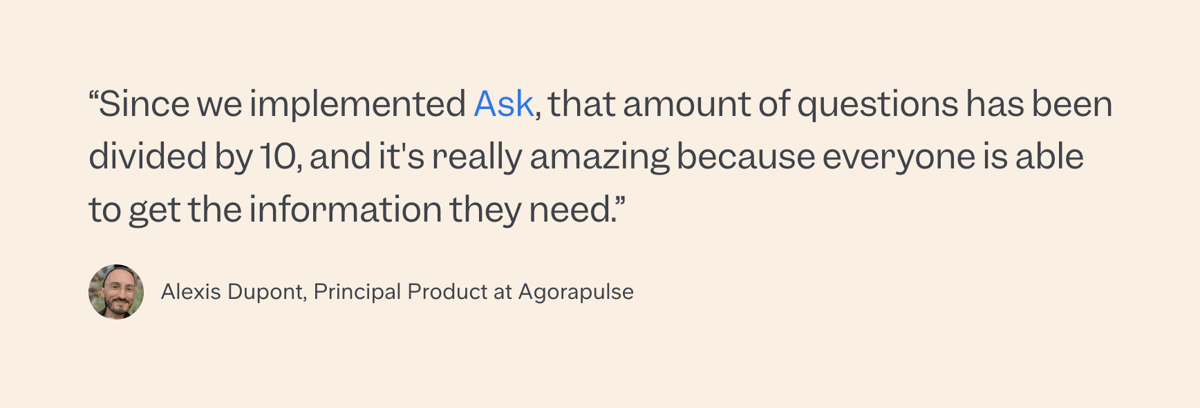Screen dimensions: 1200x408
Task: Click the number "10" in the quote
Action: pyautogui.click(x=277, y=157)
